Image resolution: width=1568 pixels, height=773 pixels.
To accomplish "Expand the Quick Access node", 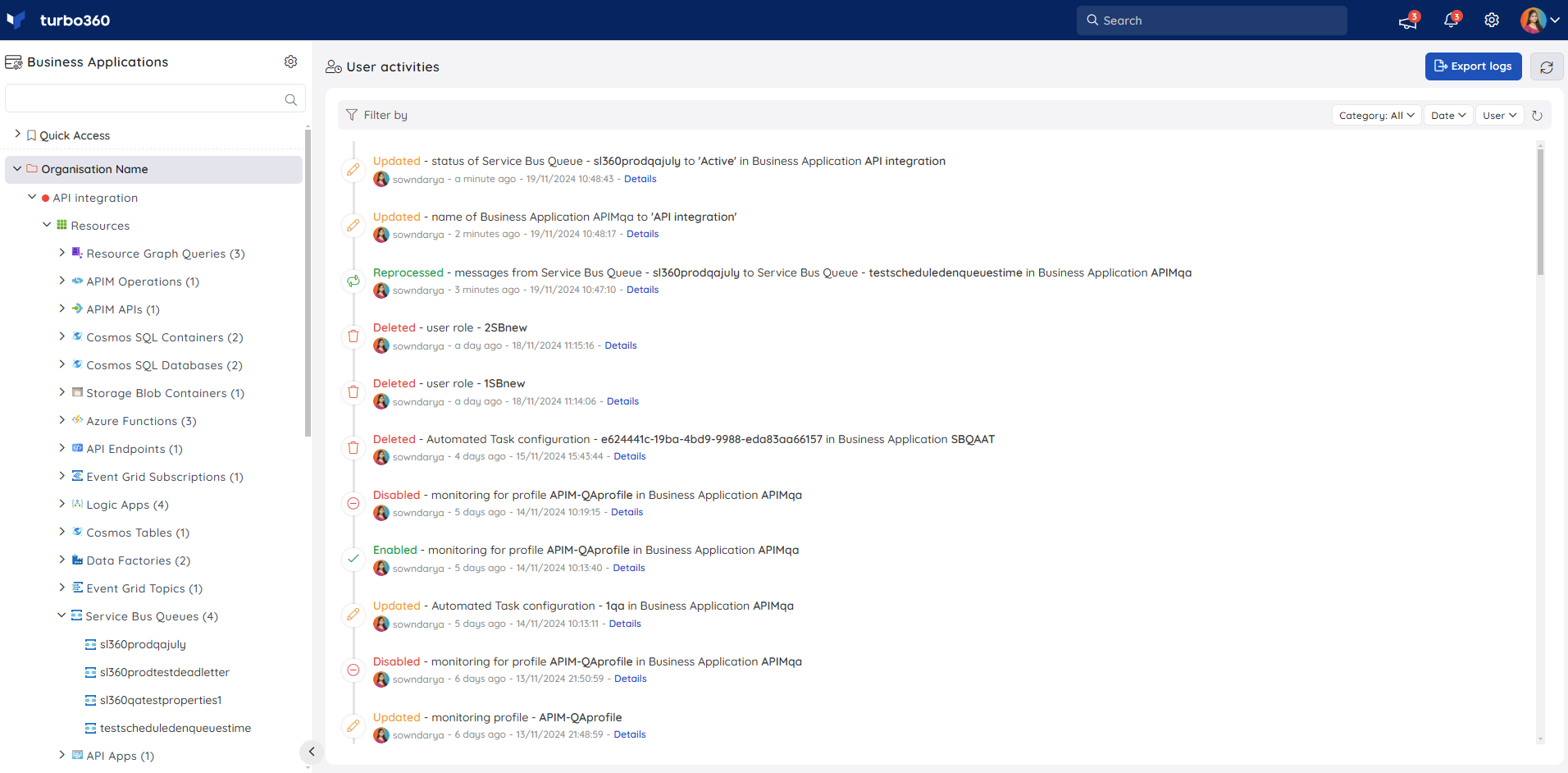I will 17,134.
